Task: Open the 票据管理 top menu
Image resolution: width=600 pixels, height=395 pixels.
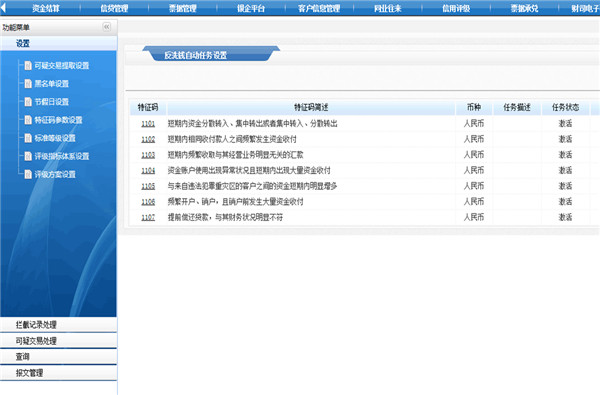Action: (x=183, y=8)
